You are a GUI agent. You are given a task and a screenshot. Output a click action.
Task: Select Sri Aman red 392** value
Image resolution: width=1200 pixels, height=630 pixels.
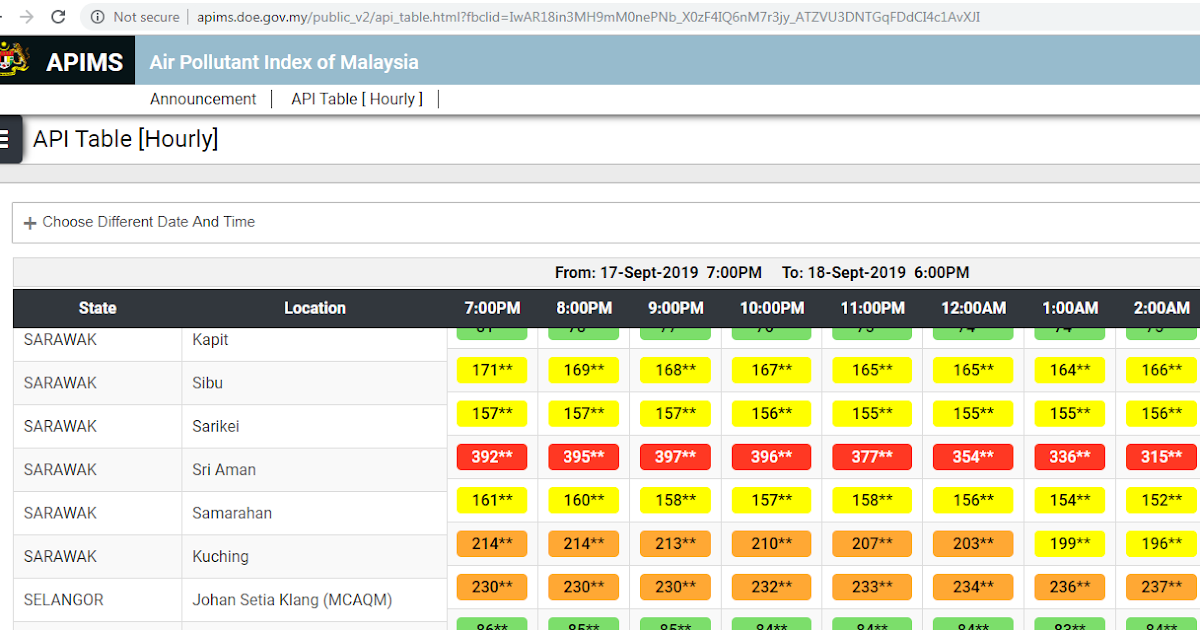[x=492, y=457]
